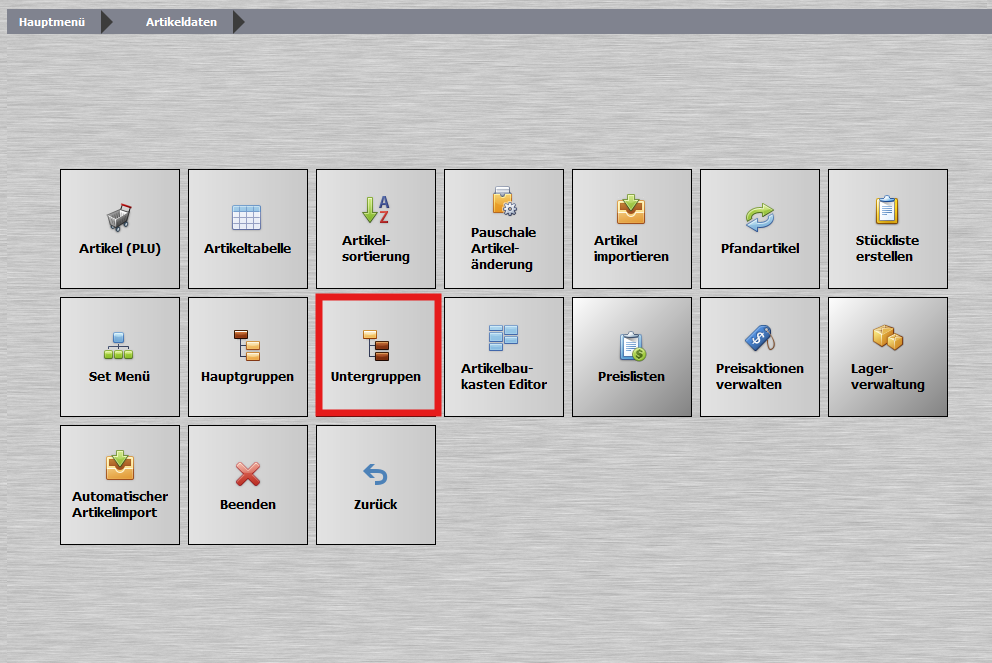Image resolution: width=992 pixels, height=663 pixels.
Task: Open Pauschale Artikeländerung tile
Action: point(504,229)
